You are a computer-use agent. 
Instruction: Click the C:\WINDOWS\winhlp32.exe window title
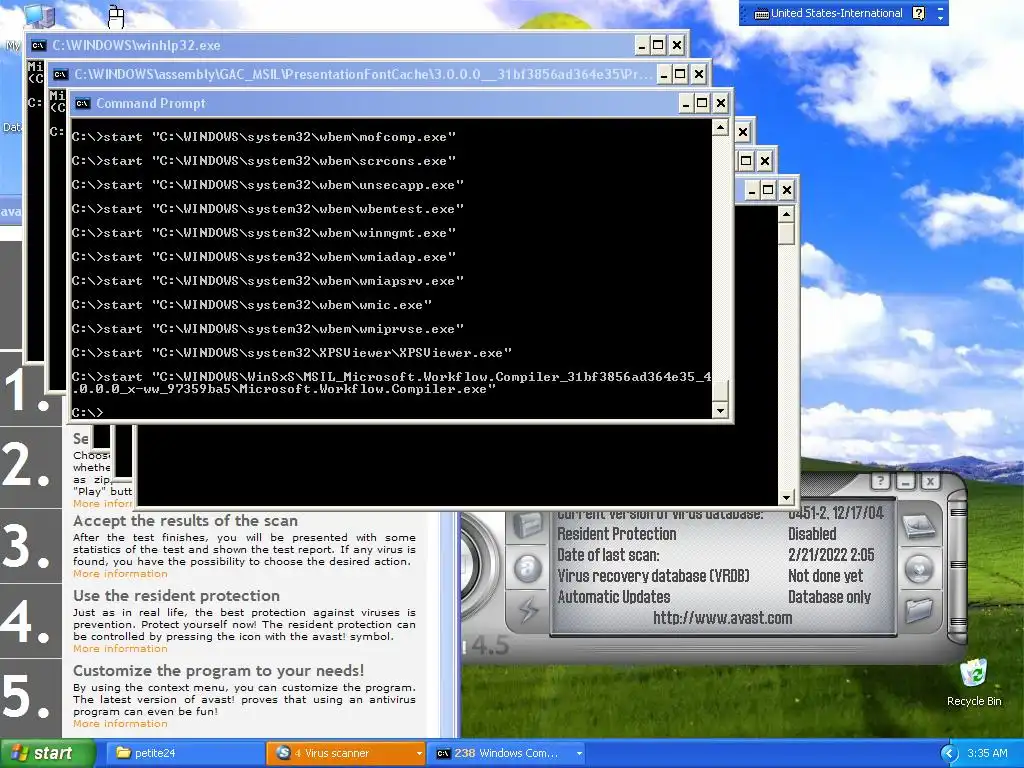[x=136, y=45]
